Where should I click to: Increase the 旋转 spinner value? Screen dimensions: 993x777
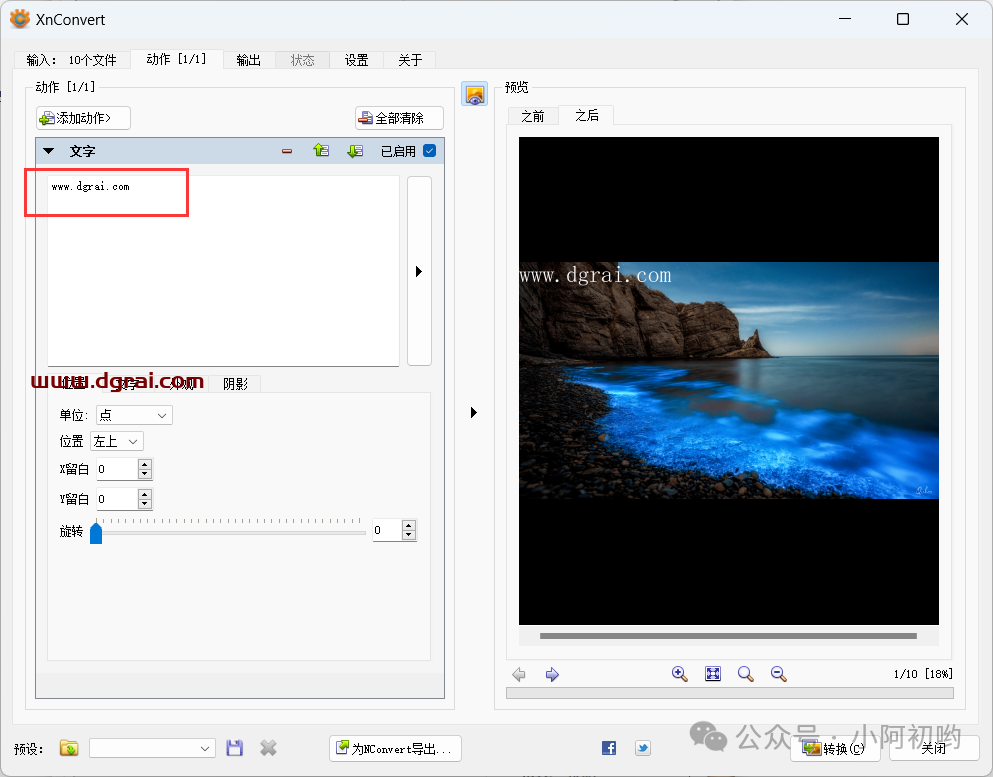pyautogui.click(x=409, y=525)
